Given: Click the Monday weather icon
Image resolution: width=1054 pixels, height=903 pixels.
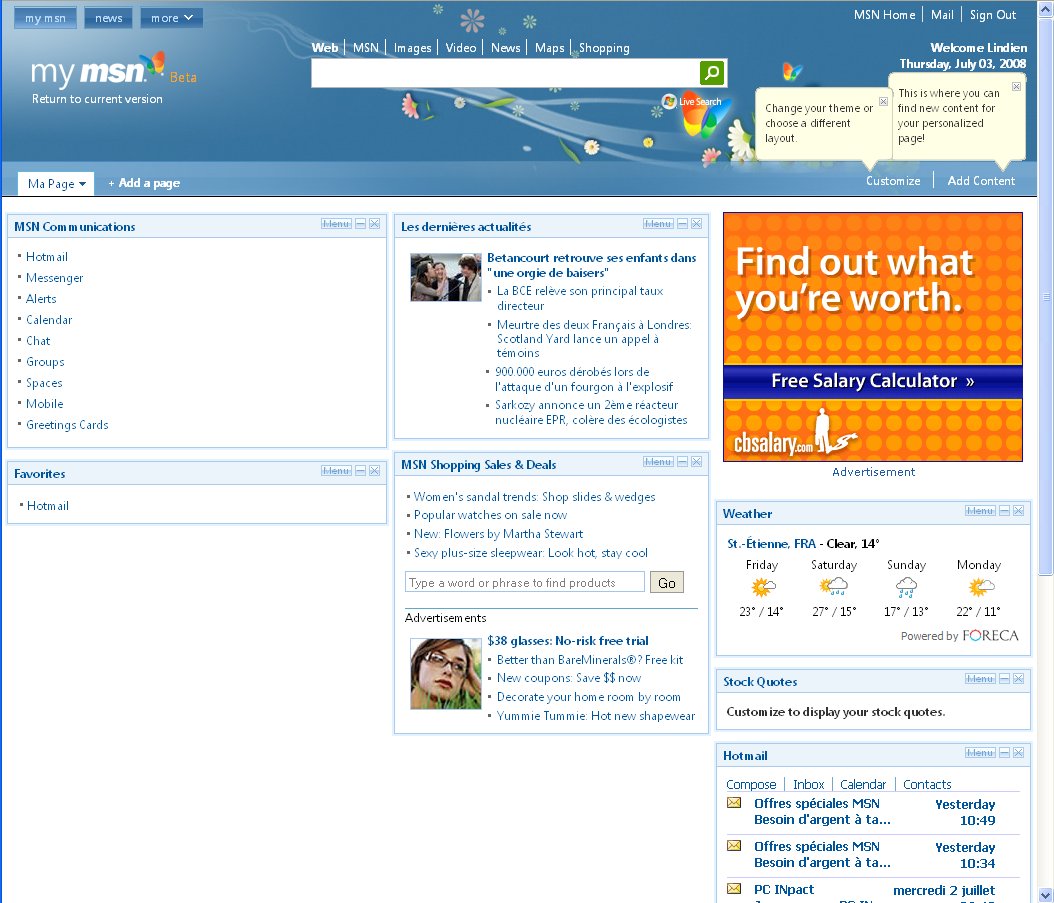Looking at the screenshot, I should 981,588.
